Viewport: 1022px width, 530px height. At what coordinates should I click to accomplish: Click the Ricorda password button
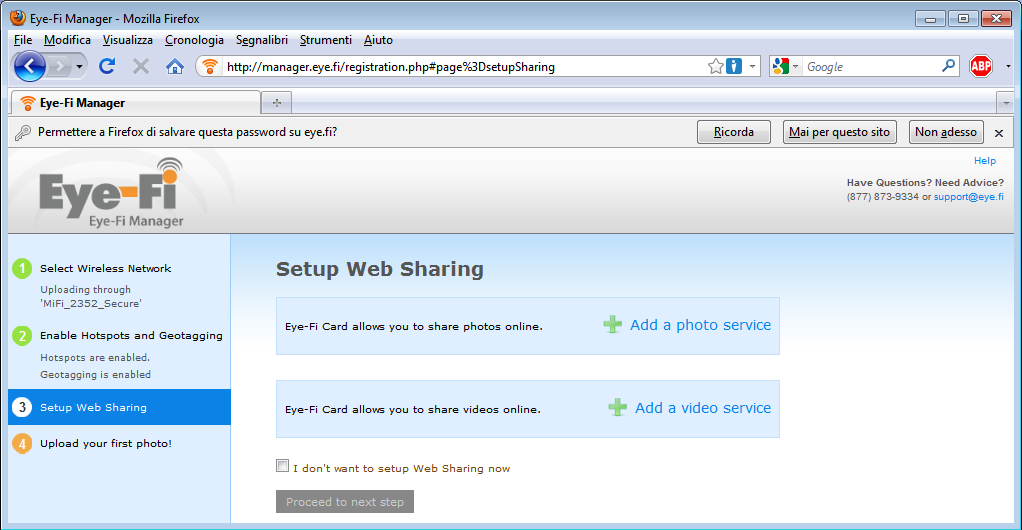pos(733,132)
